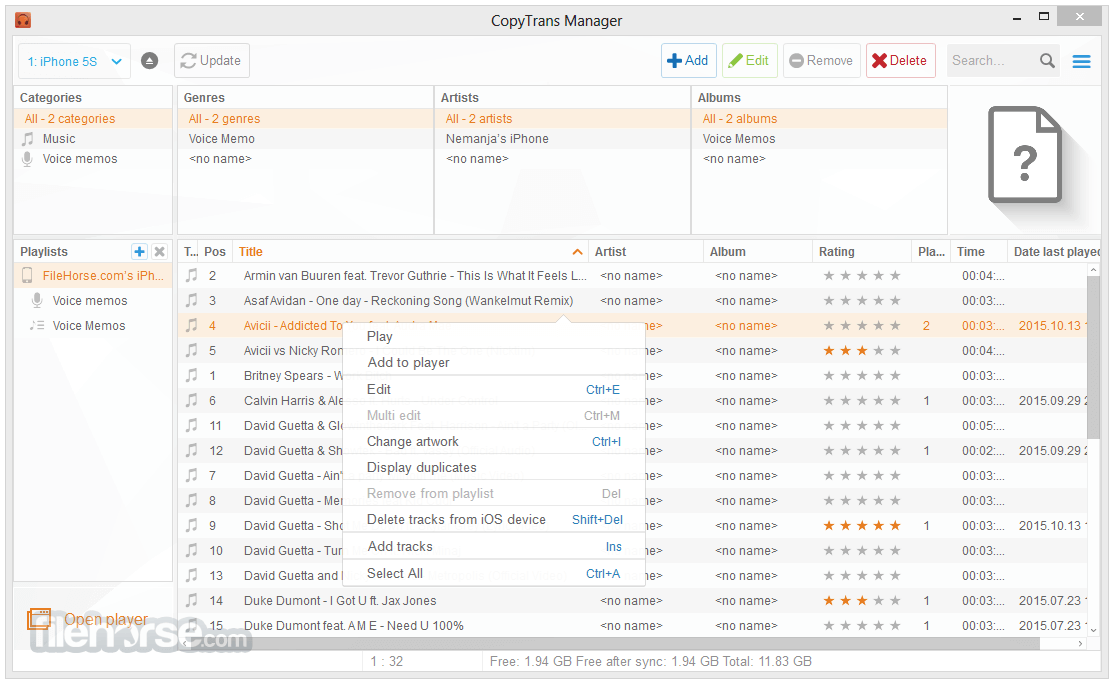
Task: Select the Voice memos playlist with microphone
Action: [93, 301]
